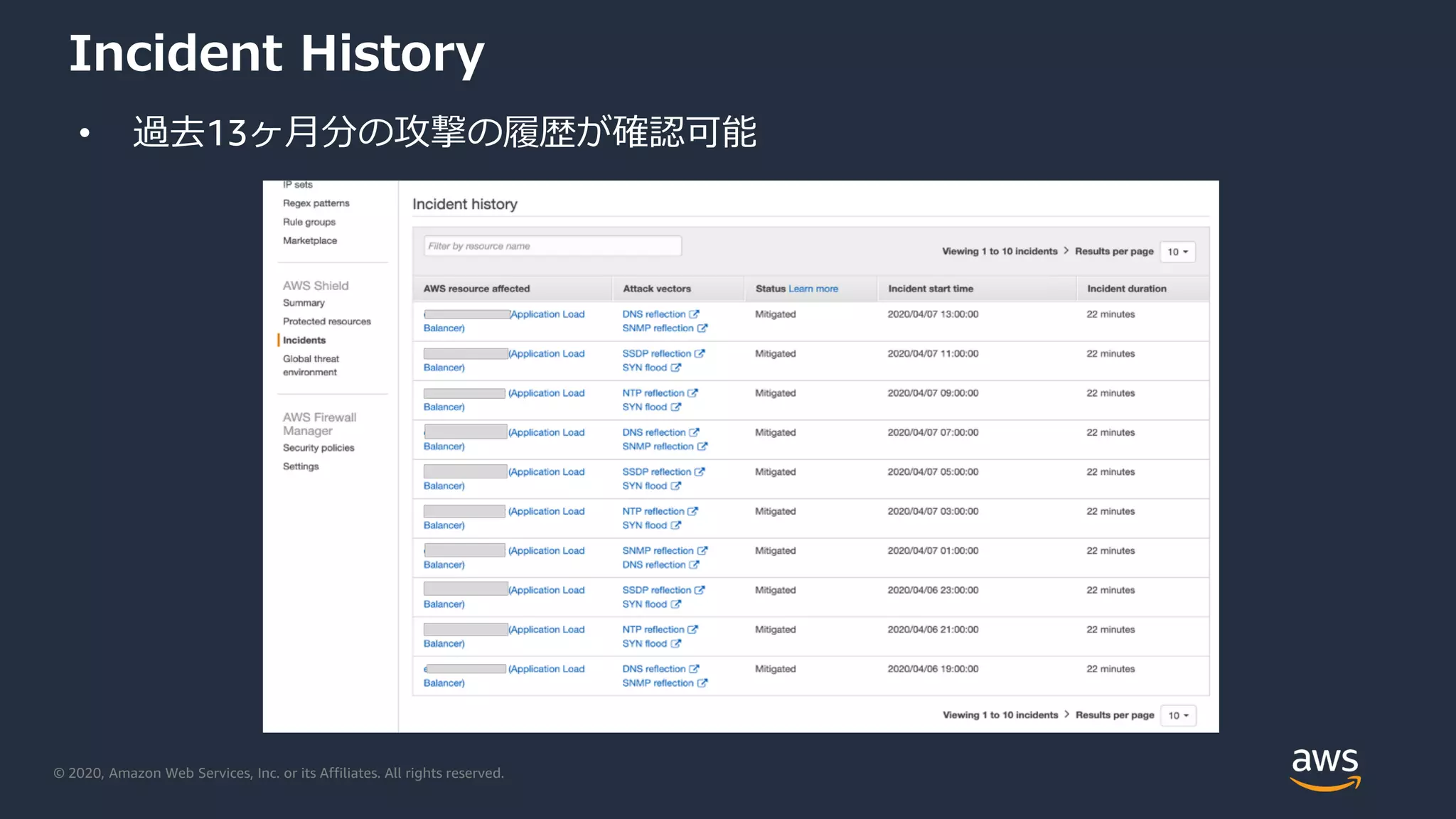Open external link icon beside NTP reflection in 21:00:00 row
Viewport: 1456px width, 819px height.
pyautogui.click(x=693, y=629)
